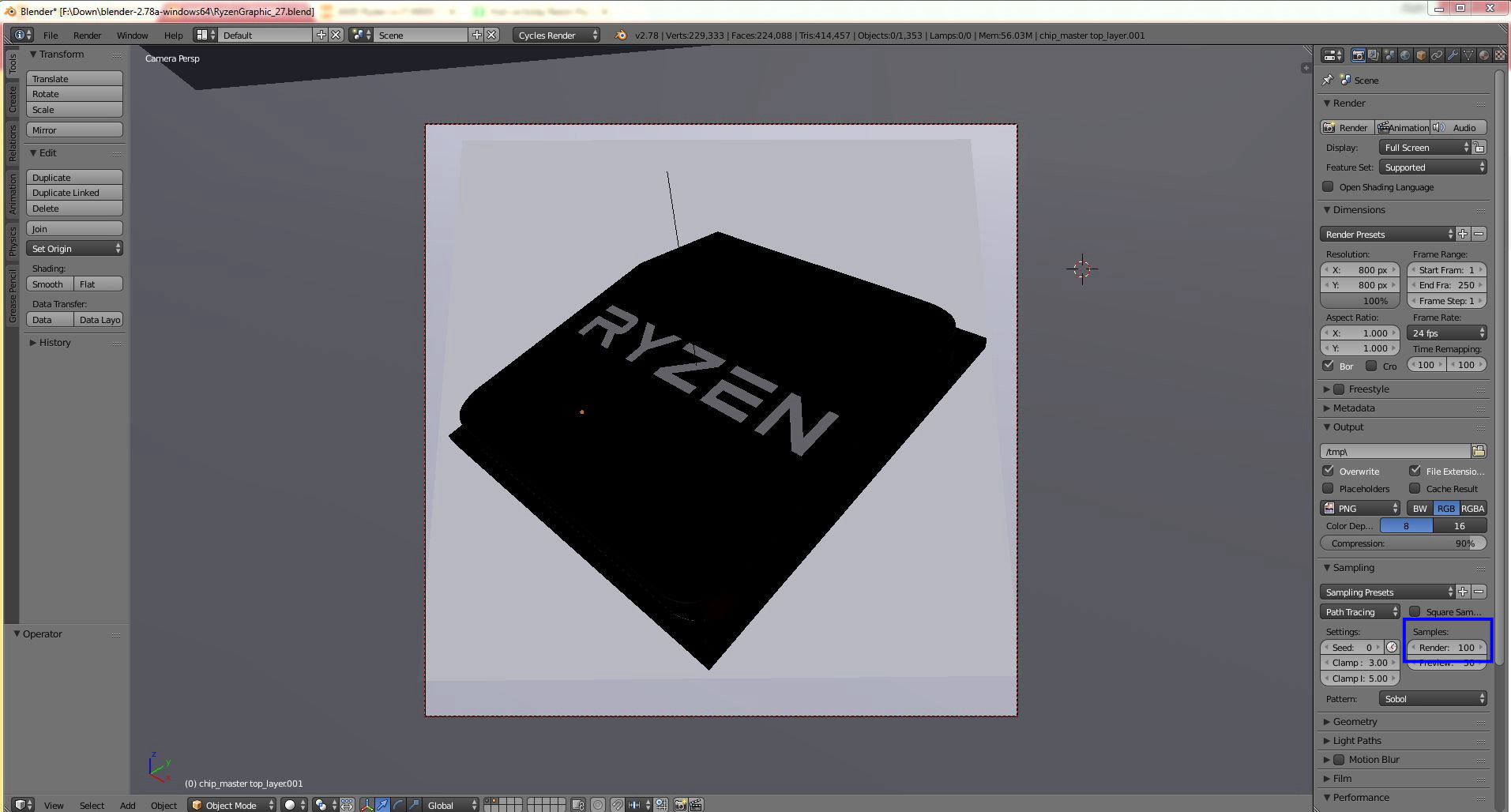Open the Modifiers wrench tab
The image size is (1511, 812).
pyautogui.click(x=1453, y=55)
